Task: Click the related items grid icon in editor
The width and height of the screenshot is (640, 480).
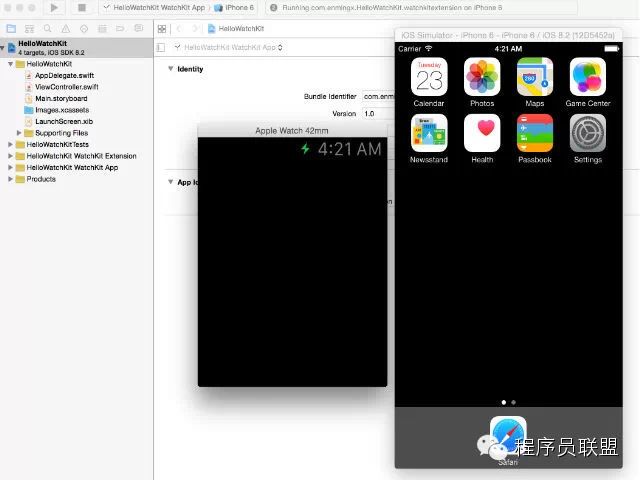Action: (162, 29)
